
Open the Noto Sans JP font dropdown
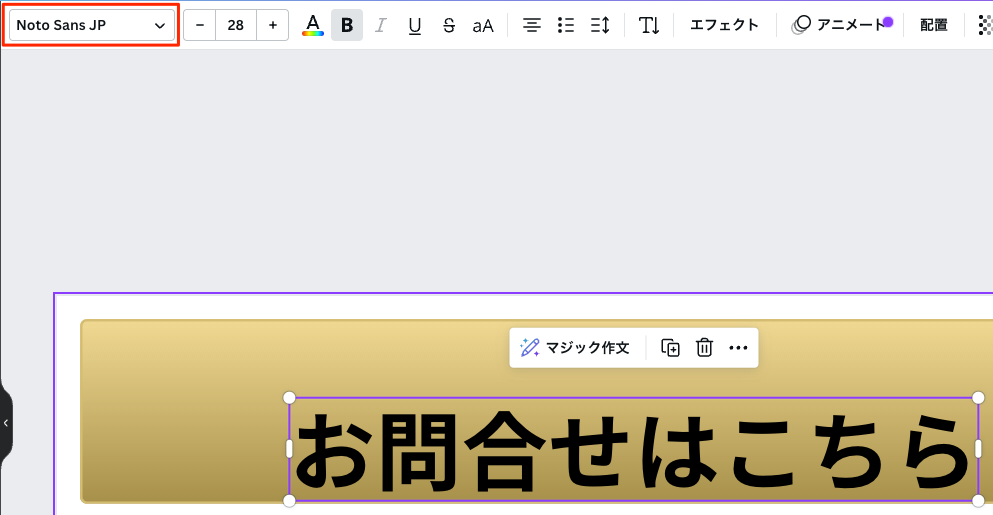tap(92, 25)
